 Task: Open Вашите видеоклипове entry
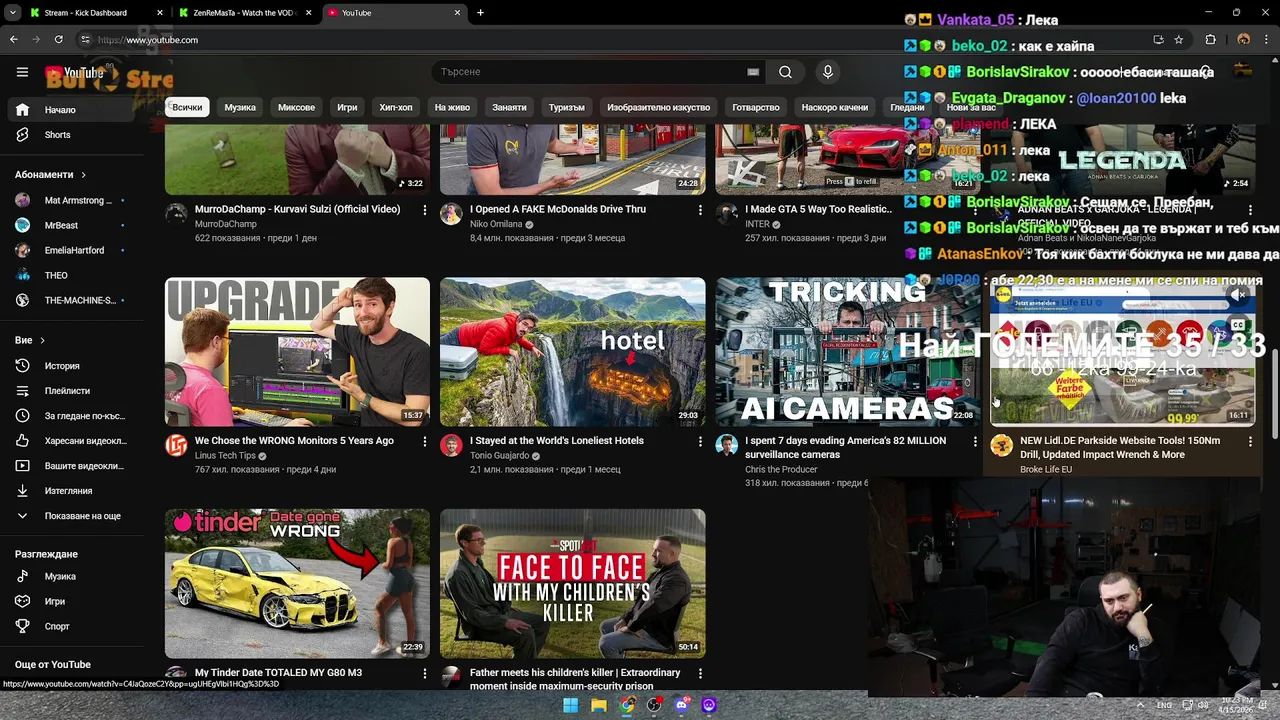[x=70, y=466]
